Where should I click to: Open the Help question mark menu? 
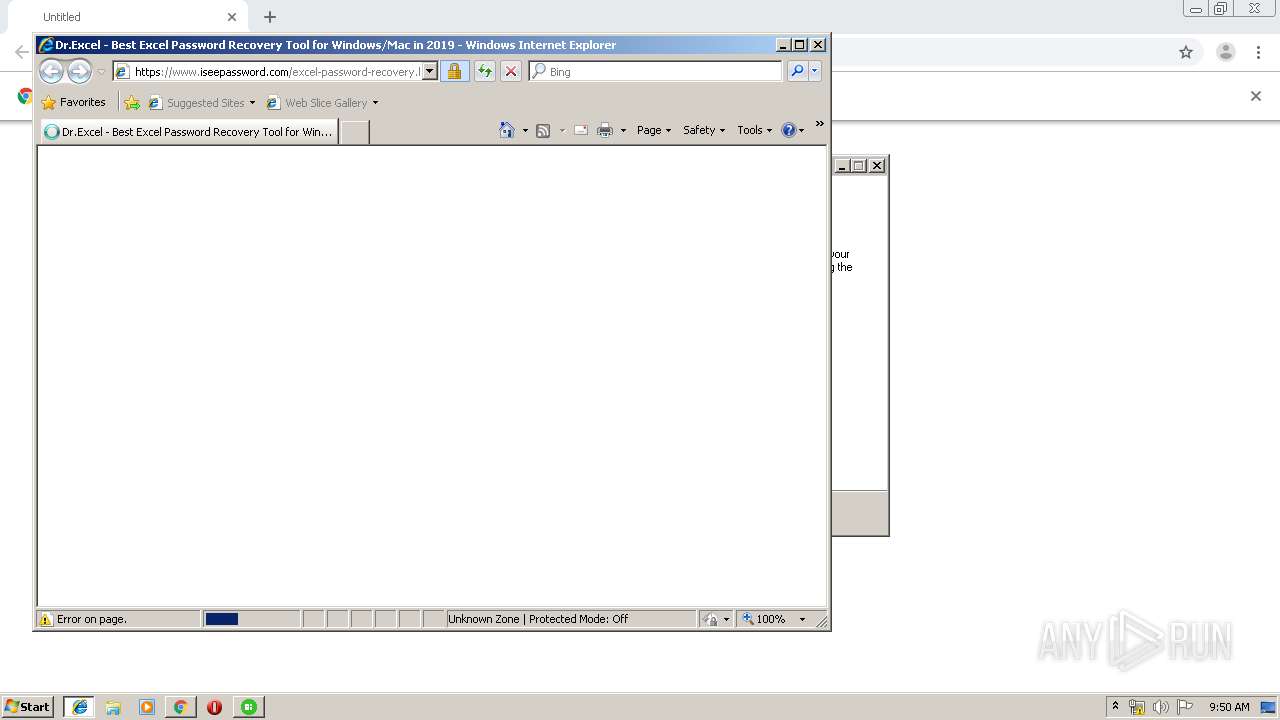tap(792, 130)
